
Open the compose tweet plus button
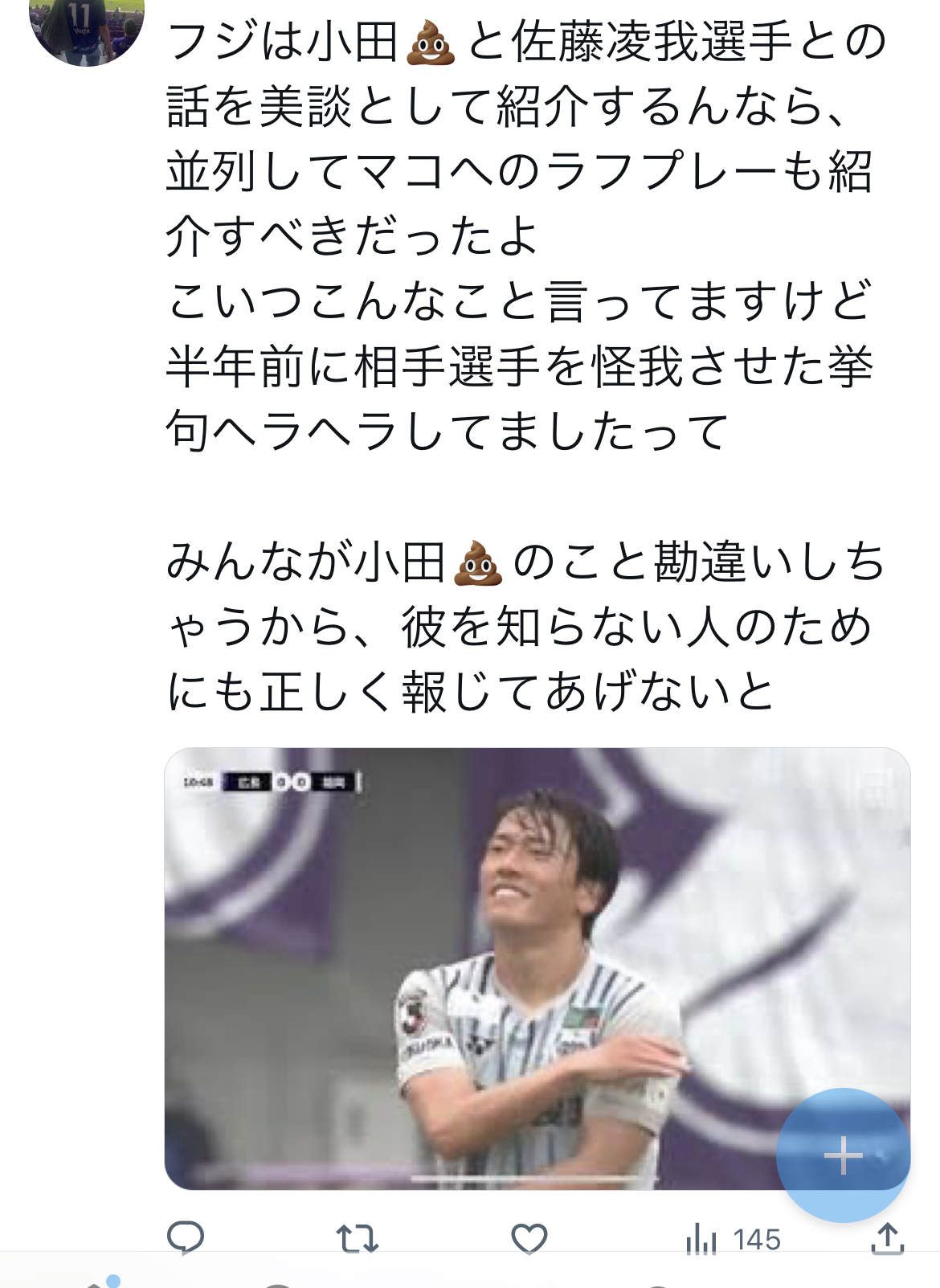point(844,1155)
